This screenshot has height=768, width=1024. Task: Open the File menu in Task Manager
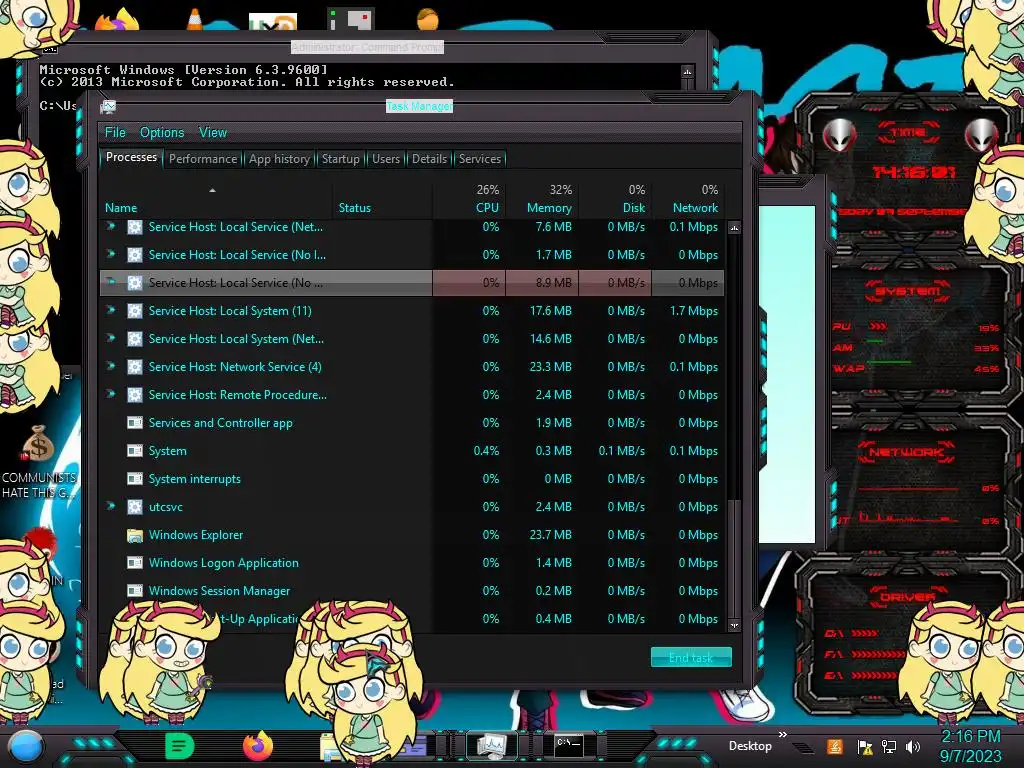pos(115,133)
